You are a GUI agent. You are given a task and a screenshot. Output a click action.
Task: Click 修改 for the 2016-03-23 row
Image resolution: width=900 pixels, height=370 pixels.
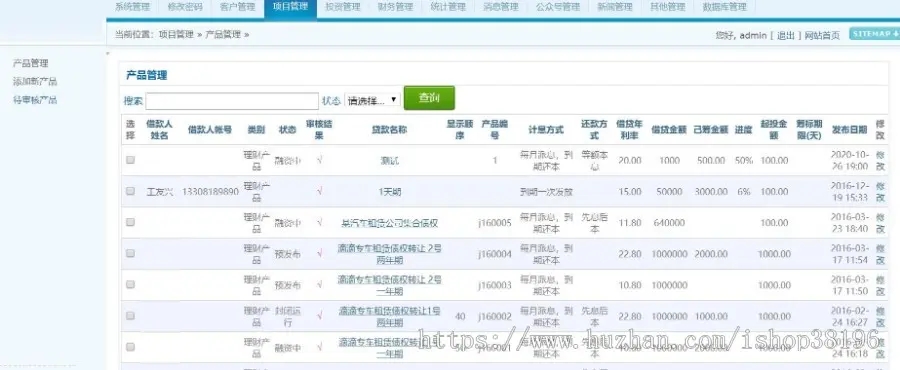tap(880, 223)
